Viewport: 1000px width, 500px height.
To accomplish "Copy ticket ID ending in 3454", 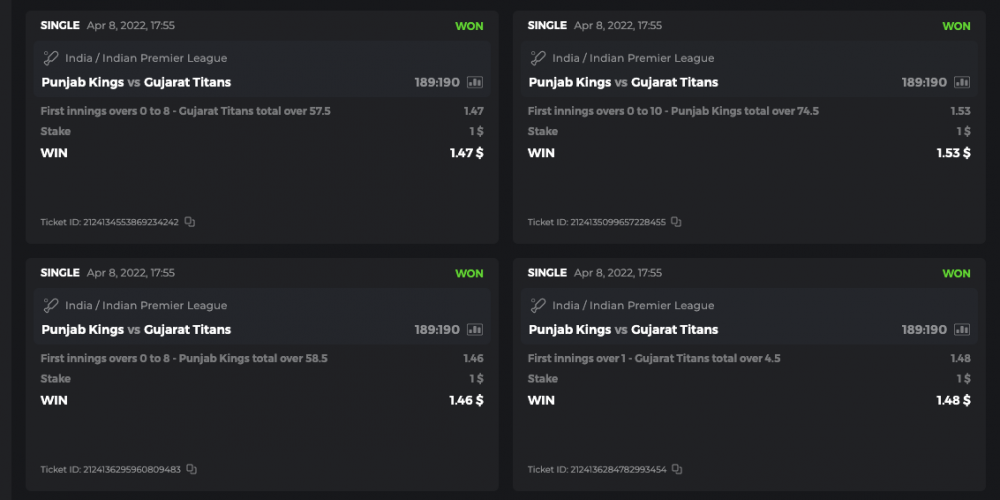I will pos(677,469).
